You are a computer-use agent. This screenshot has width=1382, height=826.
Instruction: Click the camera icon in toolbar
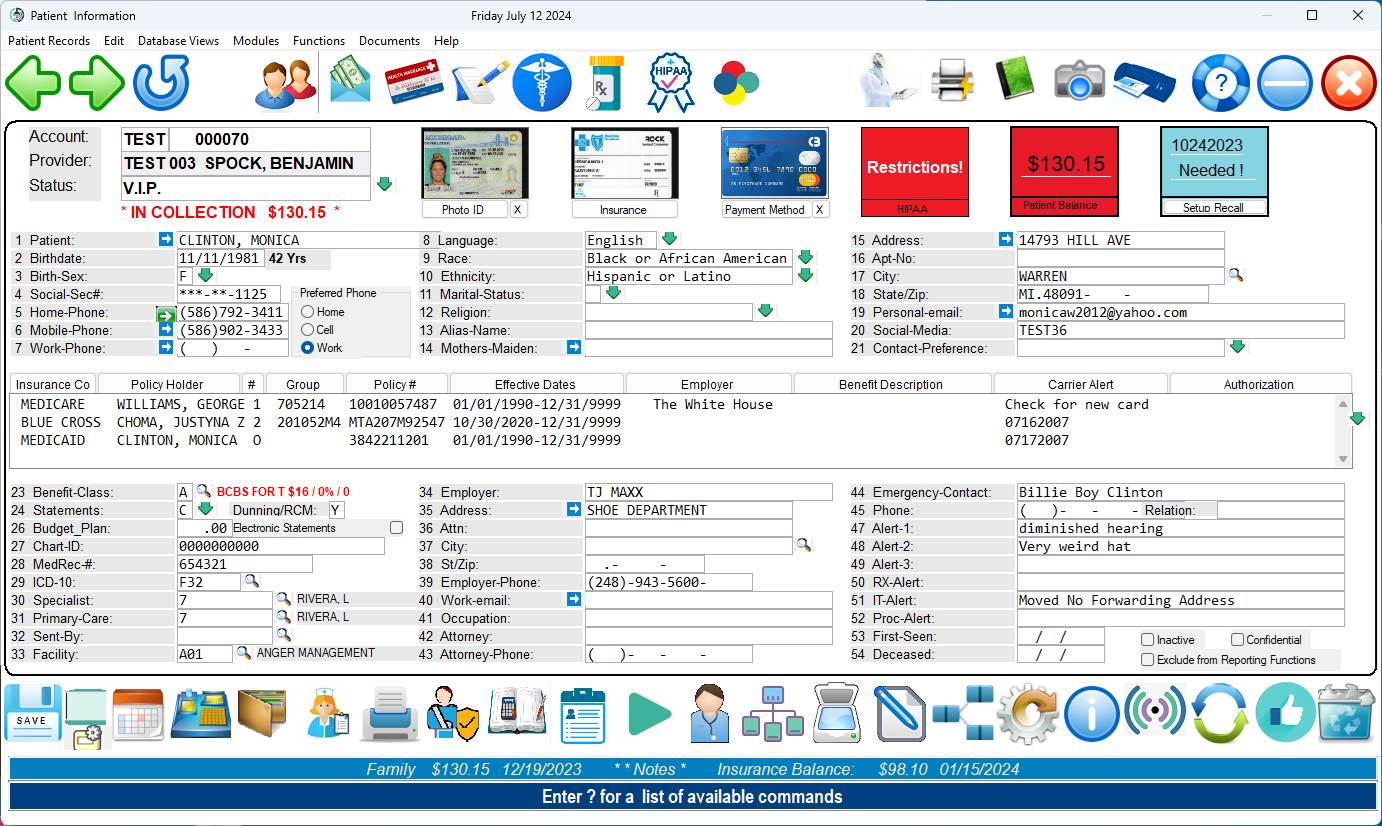click(1079, 83)
